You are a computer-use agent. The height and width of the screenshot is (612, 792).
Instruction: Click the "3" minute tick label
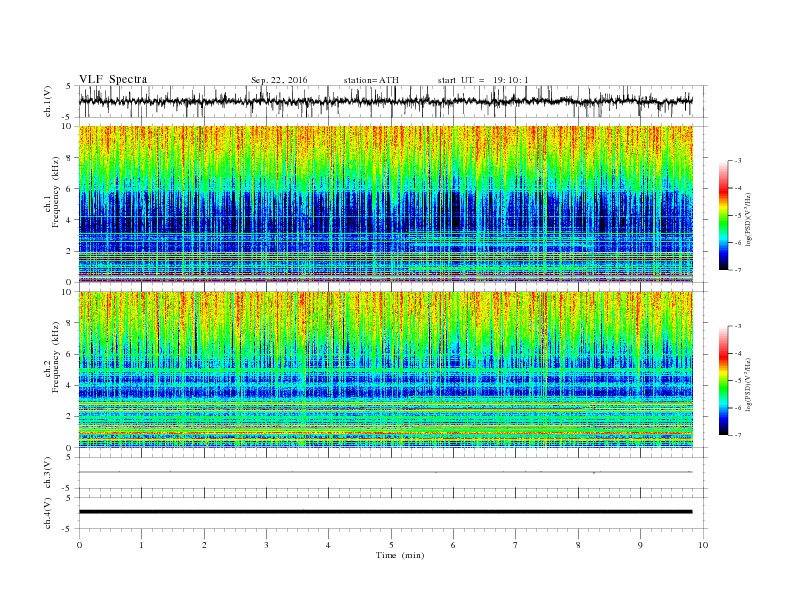pyautogui.click(x=267, y=545)
